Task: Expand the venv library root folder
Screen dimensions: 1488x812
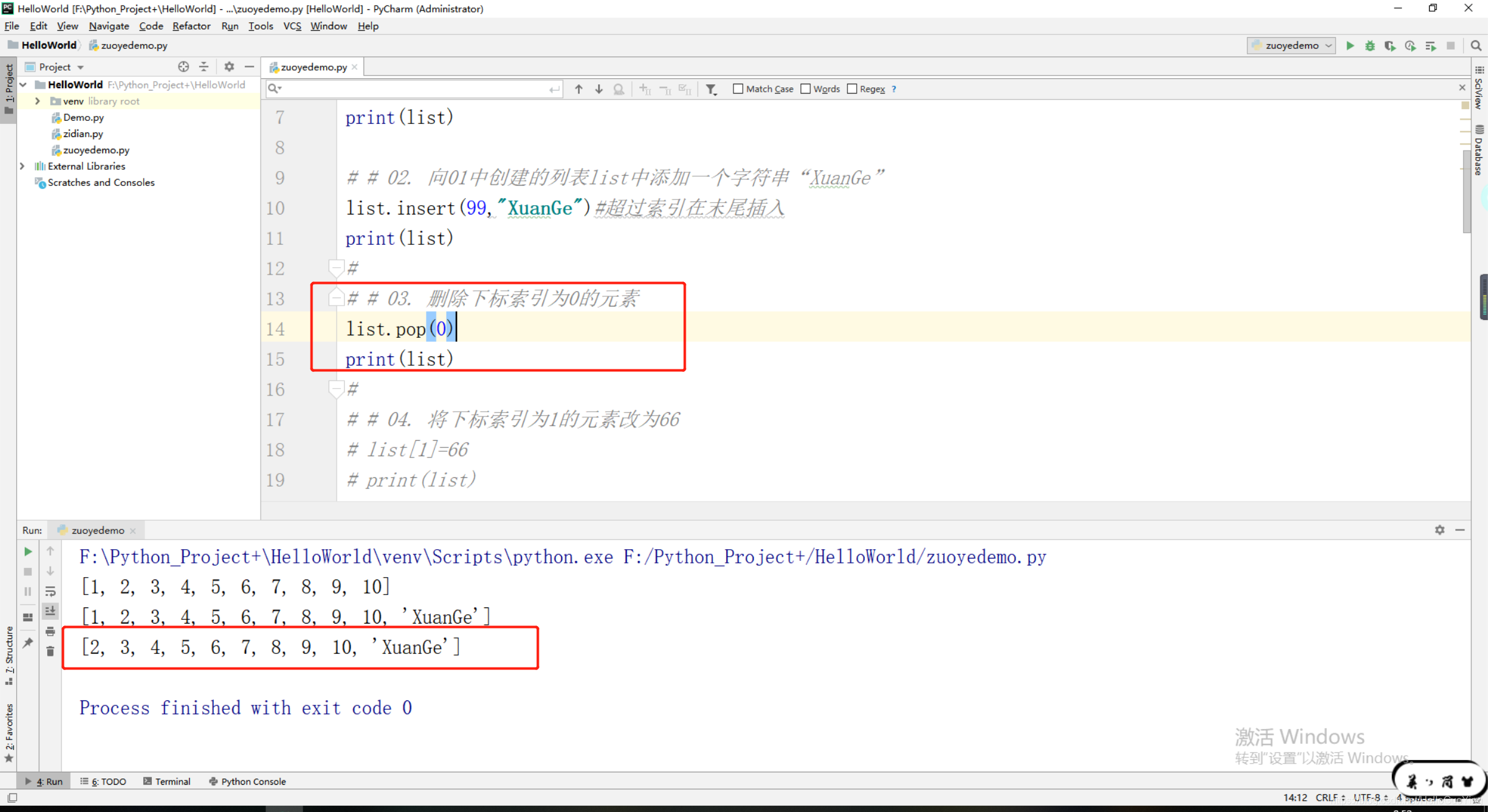Action: pos(38,100)
